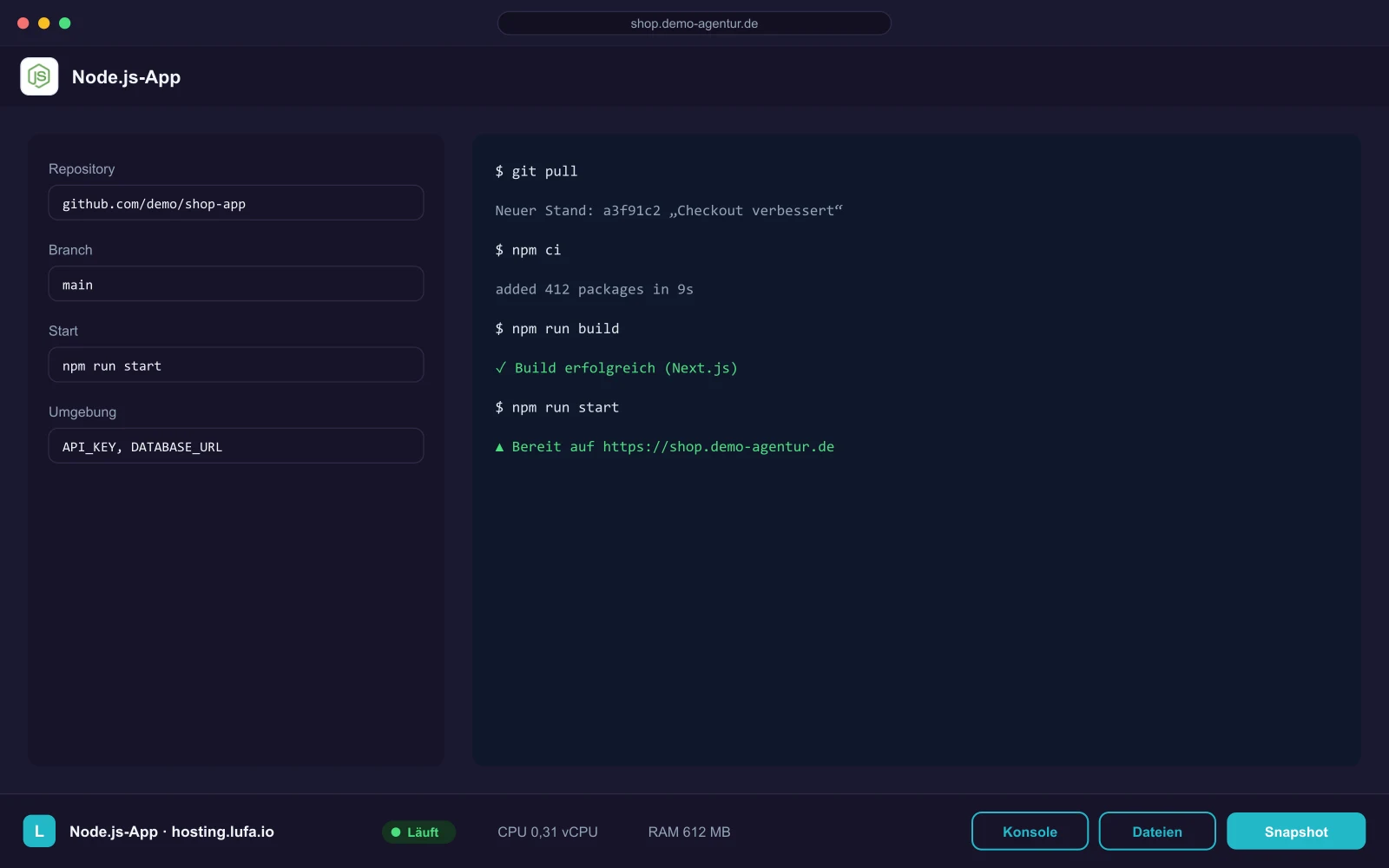Click the Umgebung label
Image resolution: width=1389 pixels, height=868 pixels.
(x=82, y=412)
